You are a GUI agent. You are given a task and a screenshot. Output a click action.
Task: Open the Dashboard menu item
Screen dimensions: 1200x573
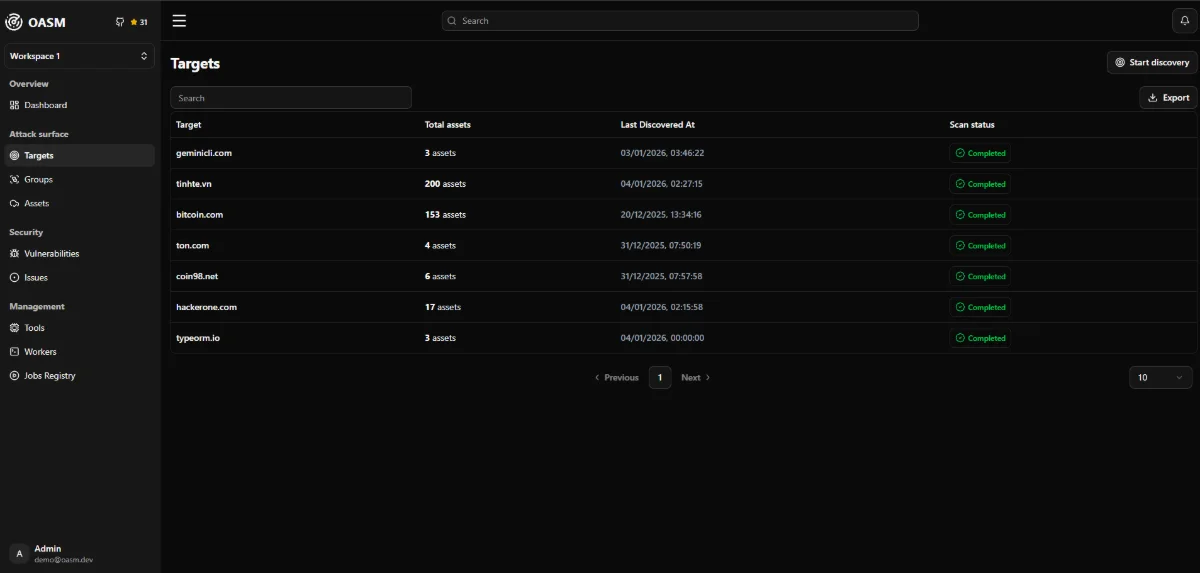pyautogui.click(x=79, y=105)
